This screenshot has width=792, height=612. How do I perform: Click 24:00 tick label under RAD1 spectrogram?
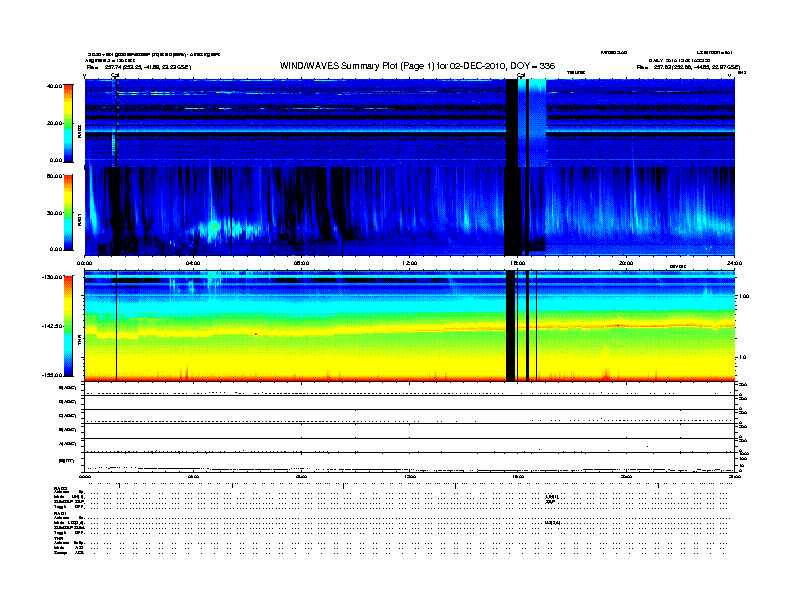(734, 263)
